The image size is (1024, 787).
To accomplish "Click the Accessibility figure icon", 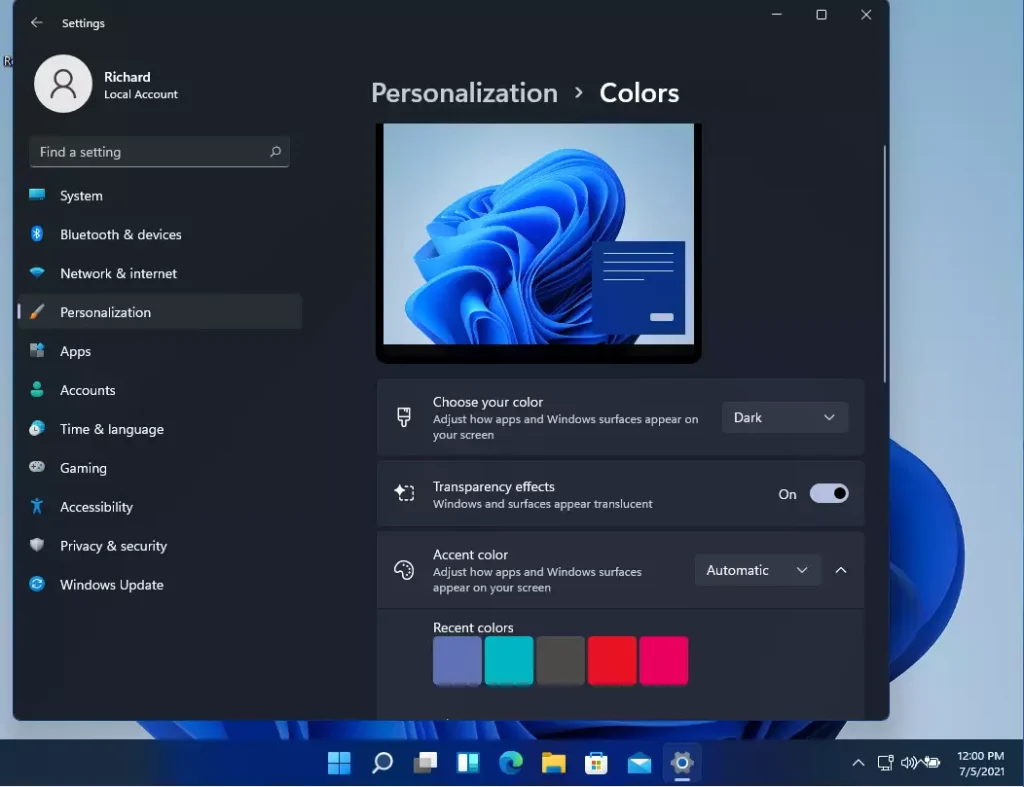I will pos(37,506).
